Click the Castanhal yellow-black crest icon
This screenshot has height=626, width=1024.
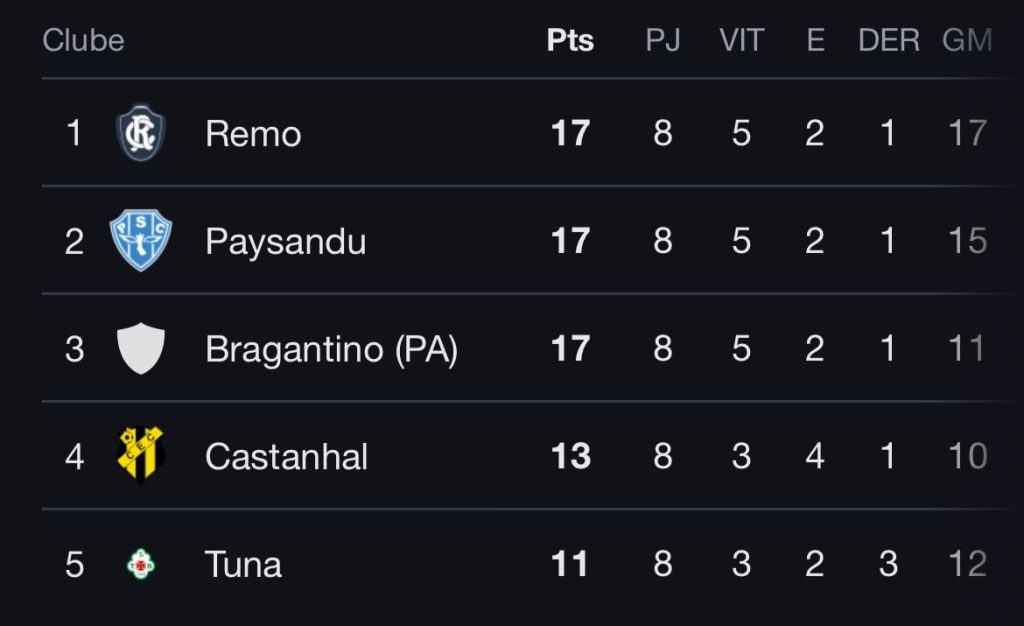tap(140, 455)
